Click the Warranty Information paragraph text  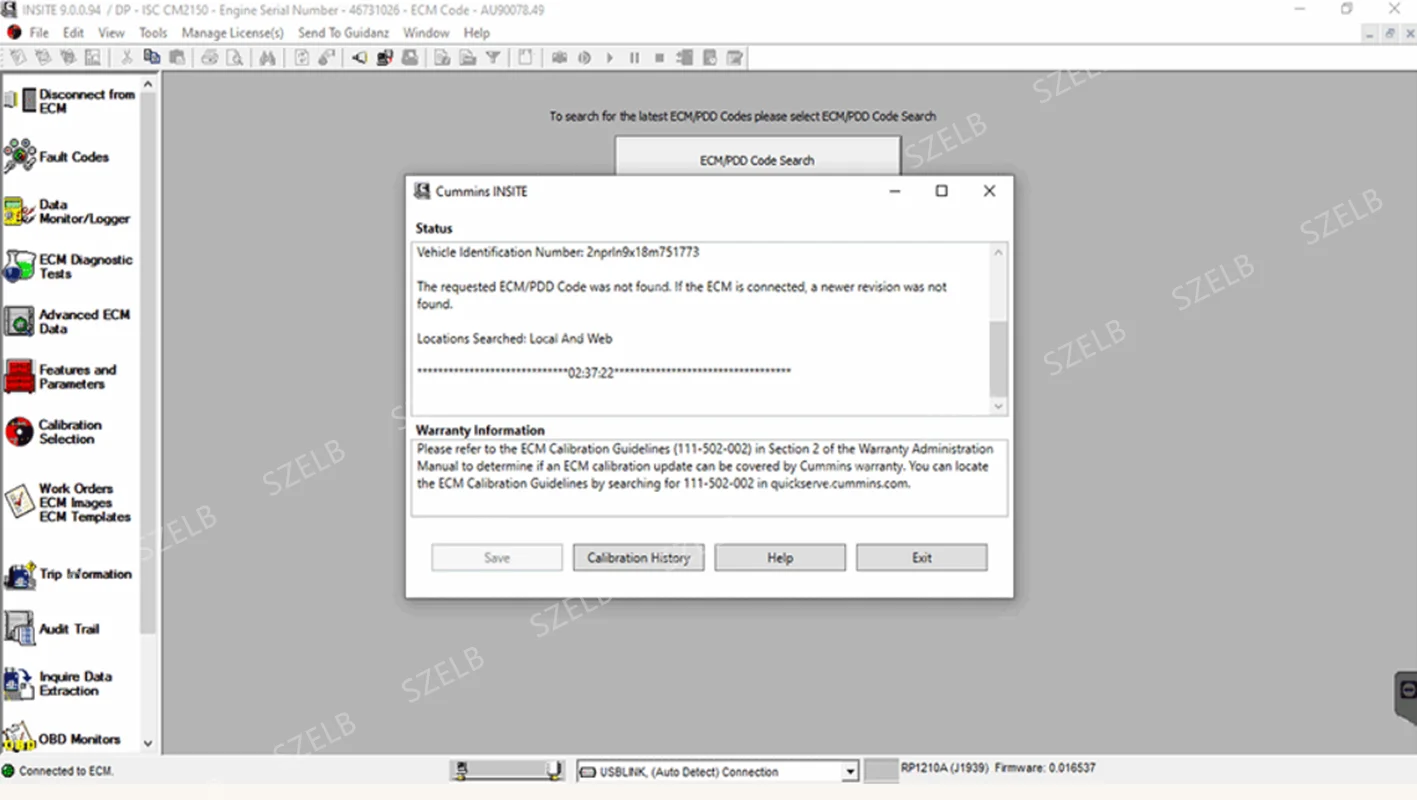(x=705, y=466)
